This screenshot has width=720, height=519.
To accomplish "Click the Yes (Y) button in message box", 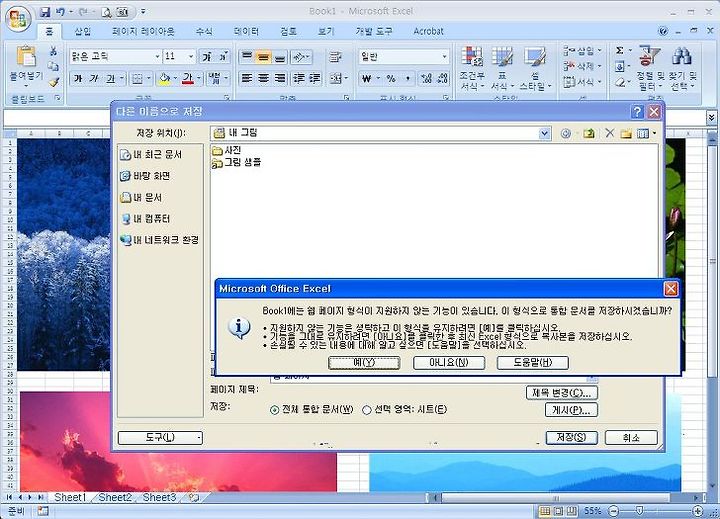I will (x=364, y=362).
